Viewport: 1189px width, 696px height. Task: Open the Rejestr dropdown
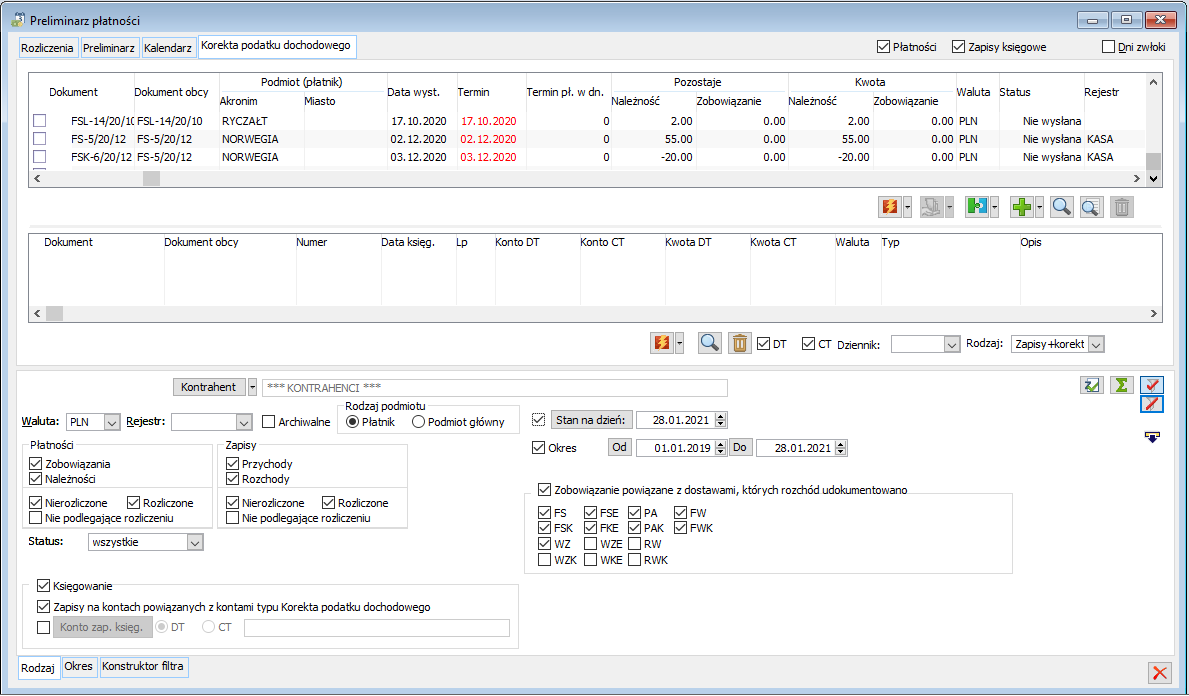click(x=243, y=422)
